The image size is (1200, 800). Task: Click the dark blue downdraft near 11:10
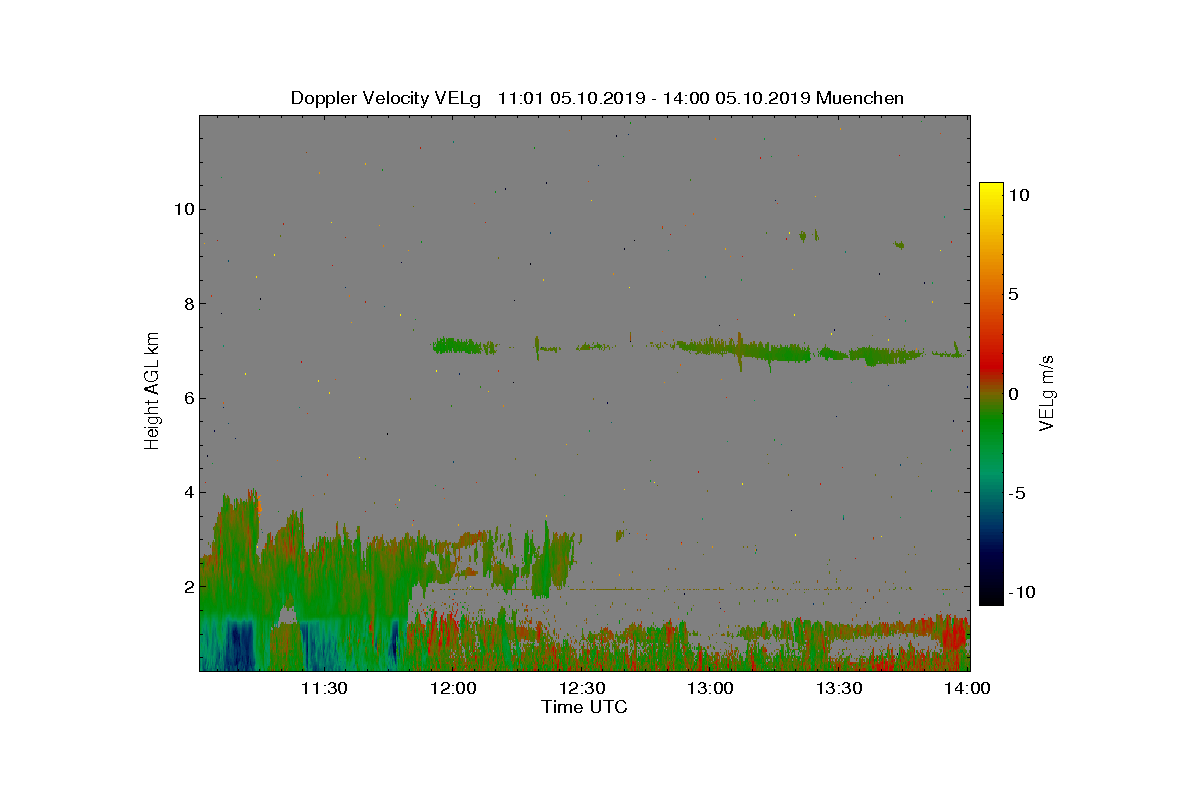point(238,645)
